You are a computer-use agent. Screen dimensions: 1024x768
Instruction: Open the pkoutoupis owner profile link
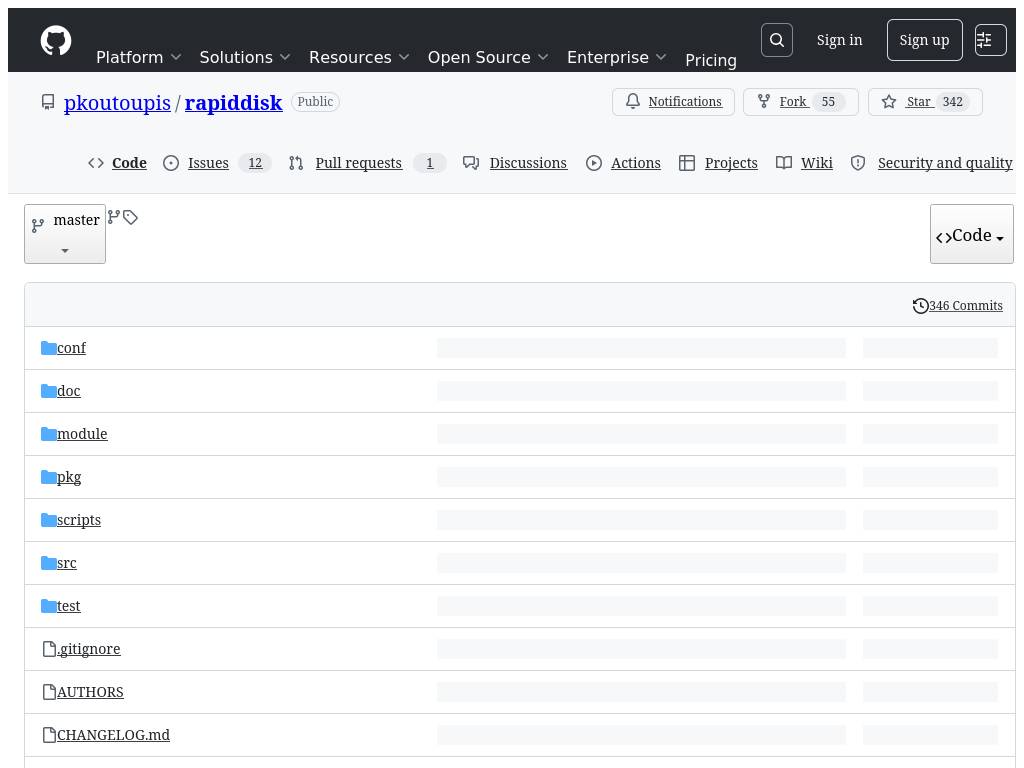point(118,103)
